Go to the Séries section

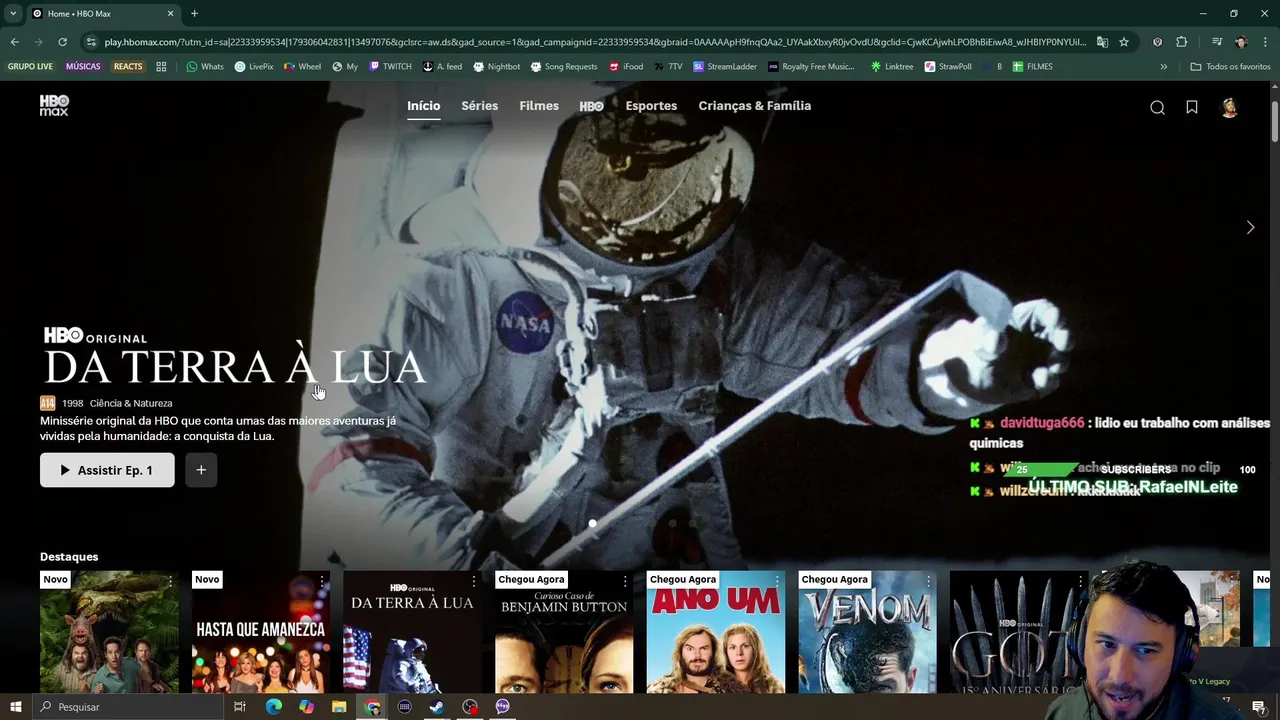tap(479, 106)
